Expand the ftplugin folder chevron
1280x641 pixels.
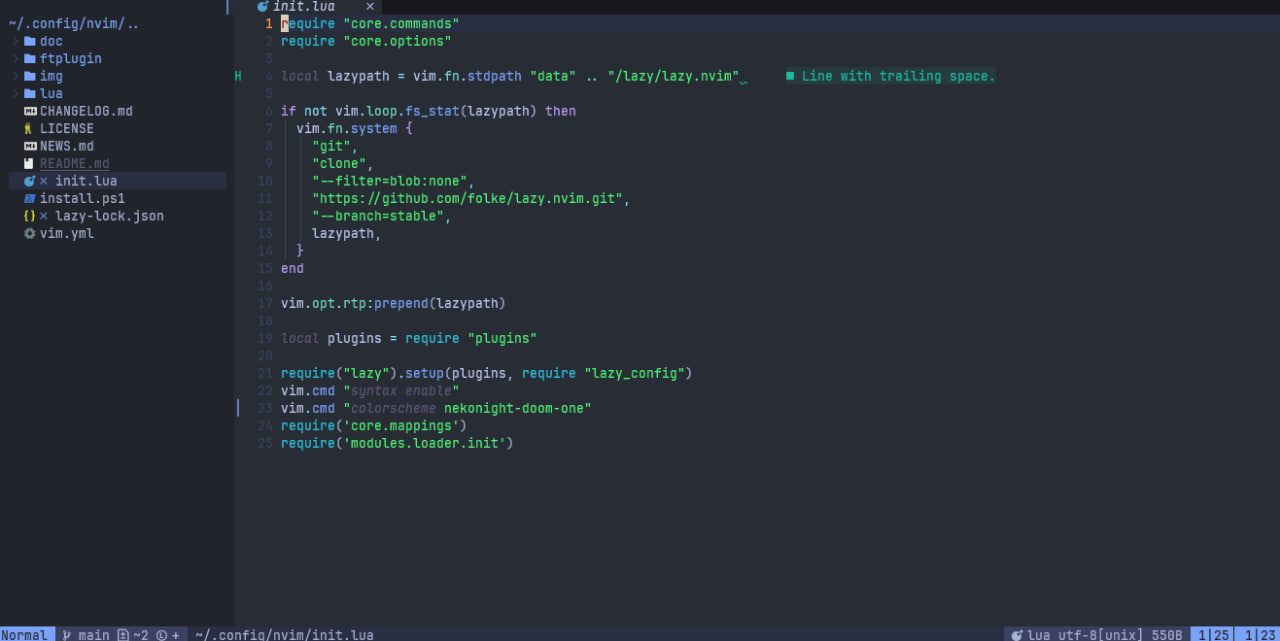coord(16,59)
